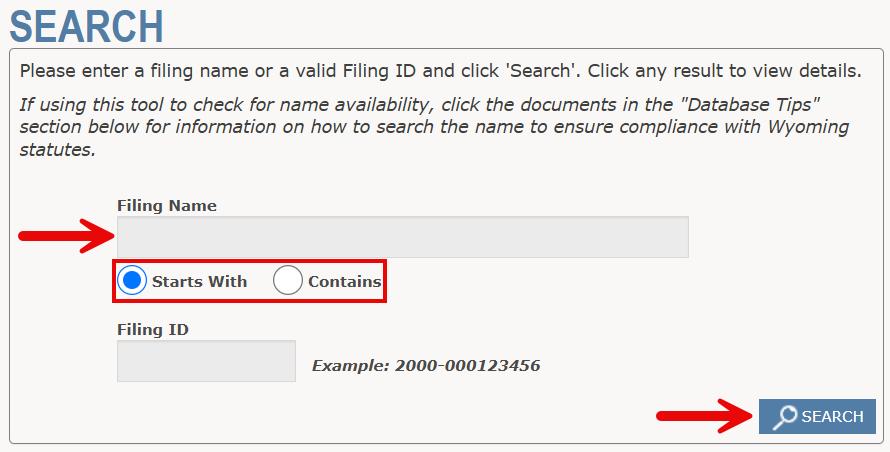This screenshot has width=890, height=452.
Task: Click the large SEARCH page heading
Action: click(87, 26)
